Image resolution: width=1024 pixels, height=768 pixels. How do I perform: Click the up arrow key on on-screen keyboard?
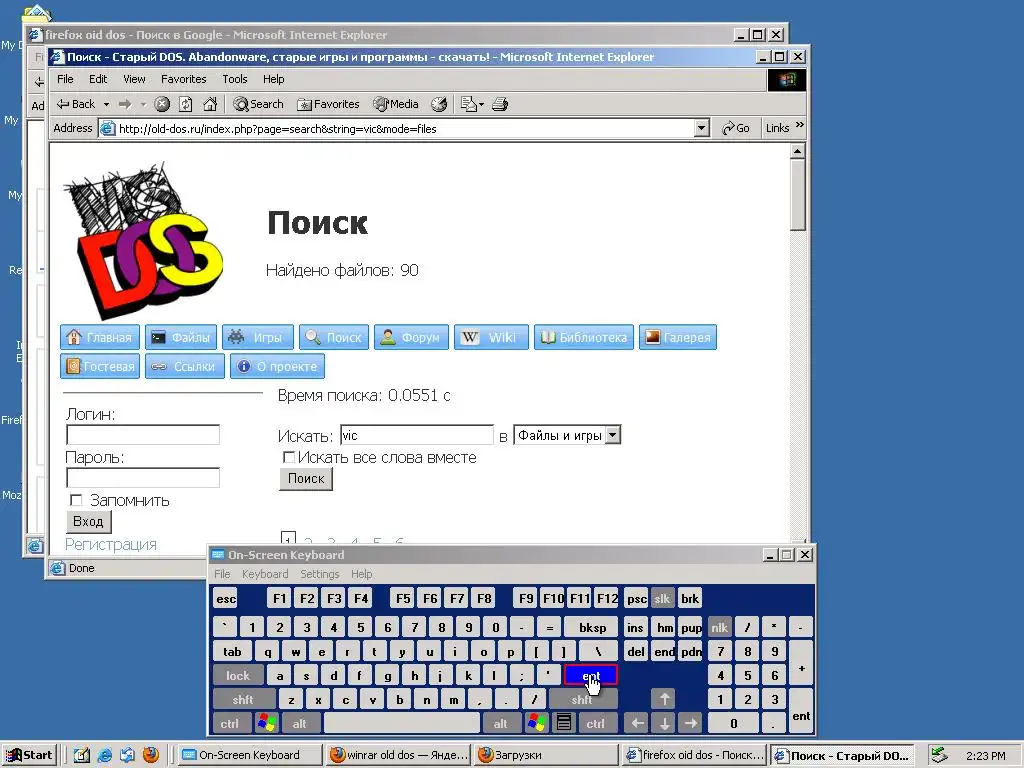pos(664,699)
